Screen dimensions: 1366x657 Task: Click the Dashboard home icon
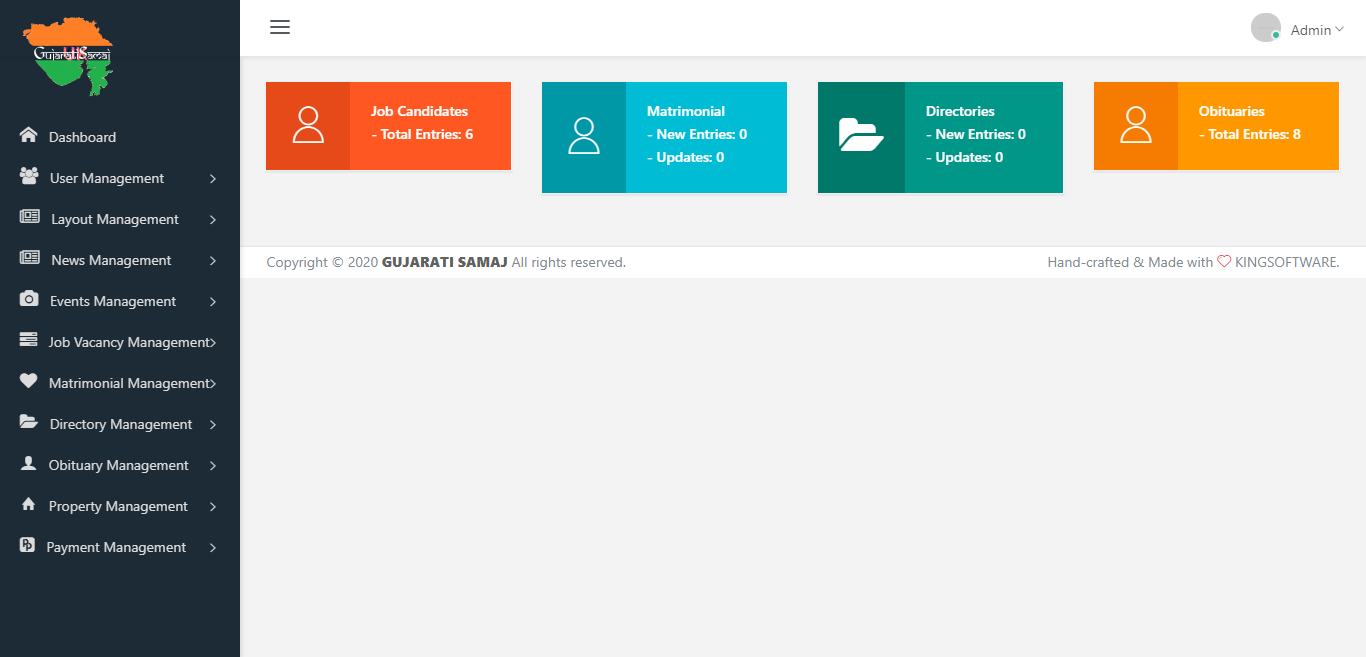28,136
